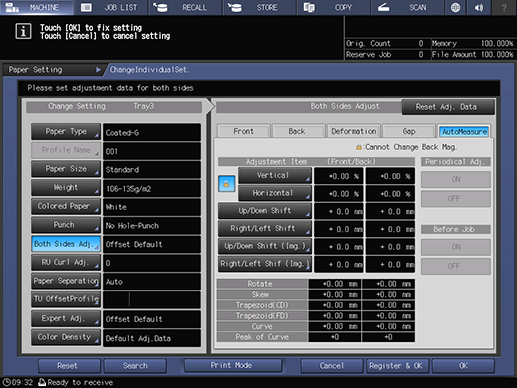
Task: Cancel the setting changes
Action: pyautogui.click(x=332, y=366)
